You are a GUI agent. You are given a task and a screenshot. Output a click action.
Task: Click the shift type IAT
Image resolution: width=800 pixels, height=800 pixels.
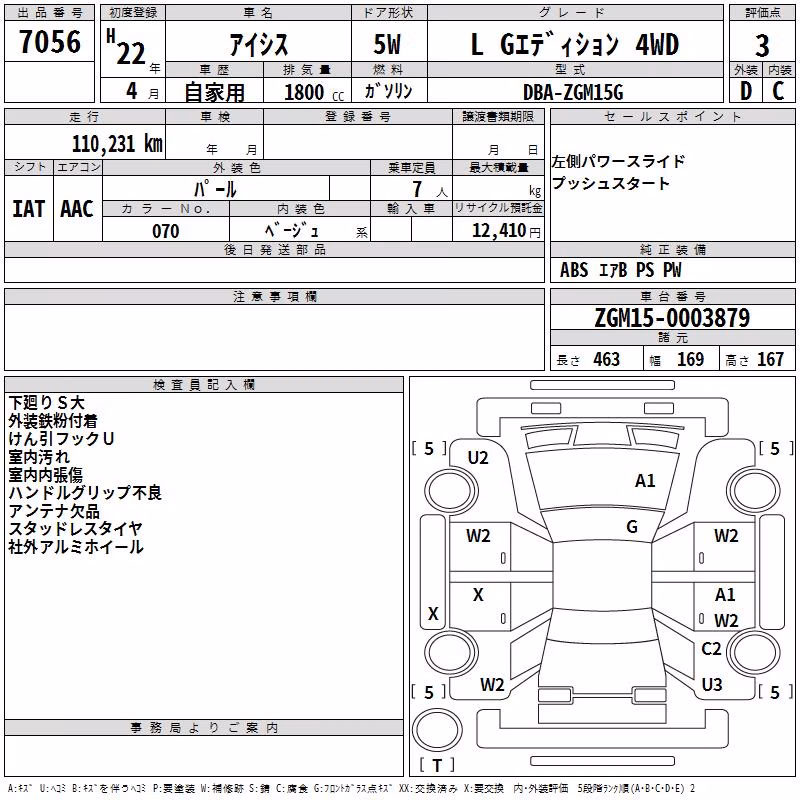(x=29, y=209)
